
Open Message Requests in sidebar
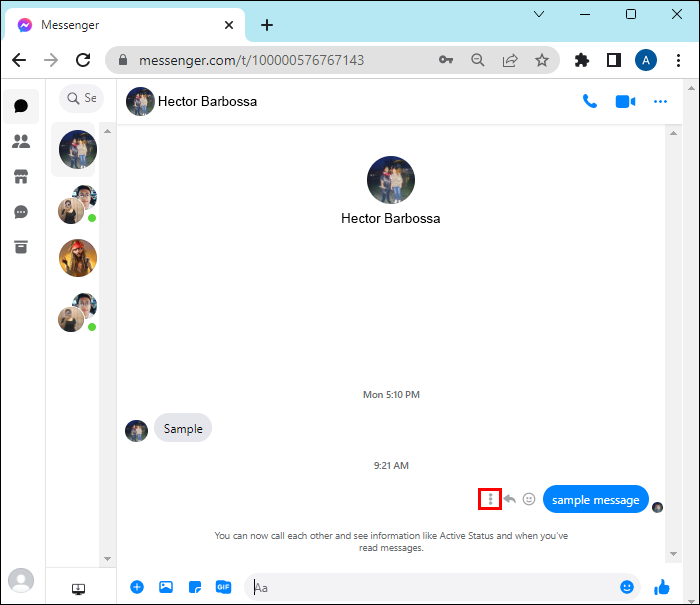(x=21, y=212)
